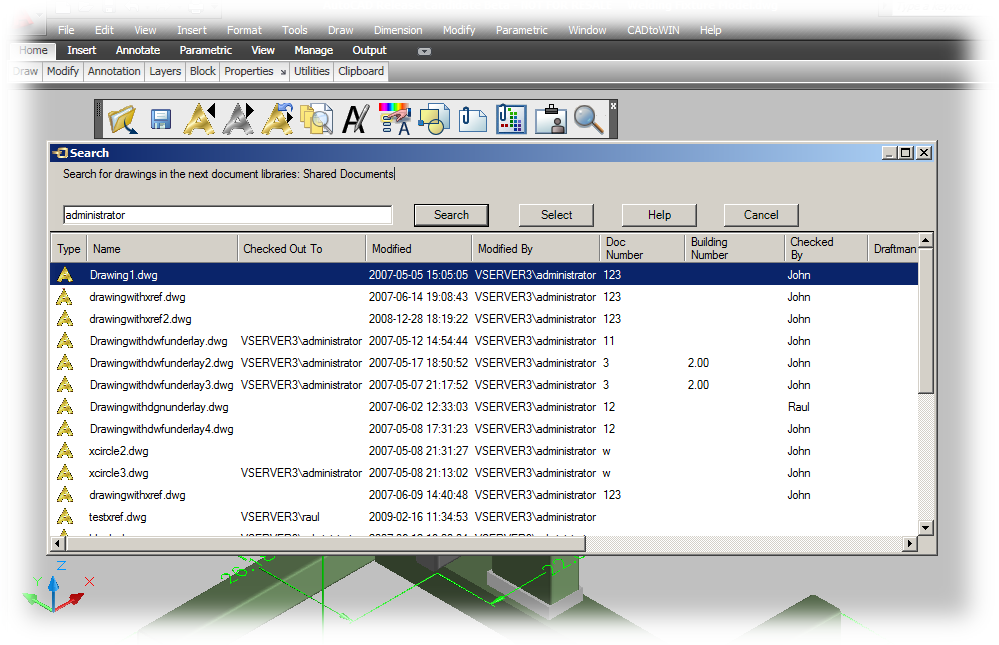Open the Dimension menu
This screenshot has width=999, height=645.
point(398,30)
